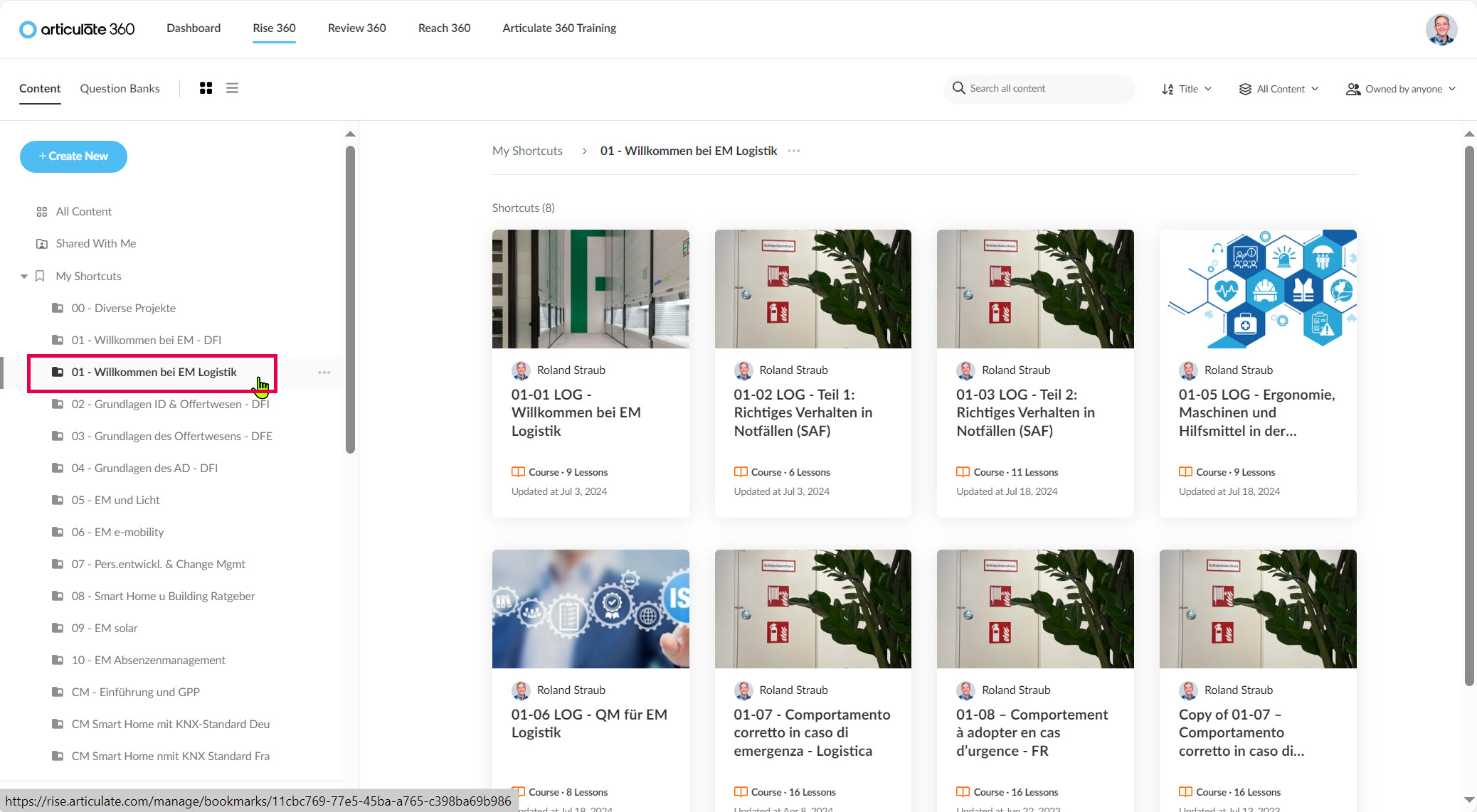The width and height of the screenshot is (1477, 812).
Task: Click the Create New button
Action: [x=73, y=156]
